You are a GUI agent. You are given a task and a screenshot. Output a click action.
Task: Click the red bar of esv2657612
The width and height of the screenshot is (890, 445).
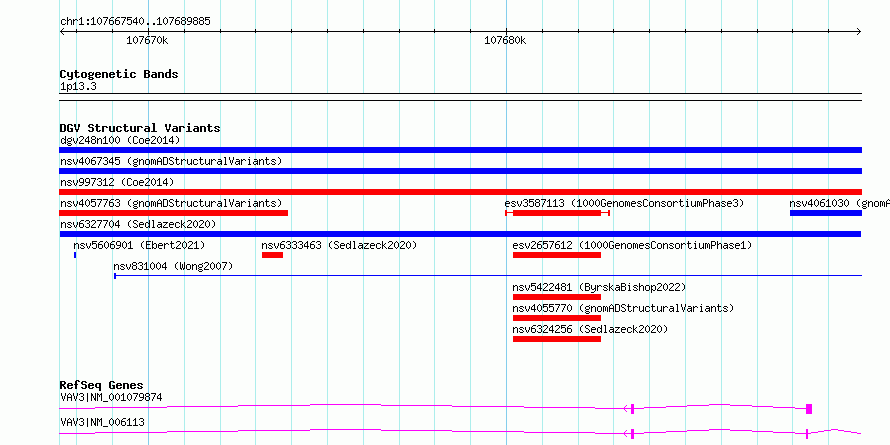(x=557, y=255)
